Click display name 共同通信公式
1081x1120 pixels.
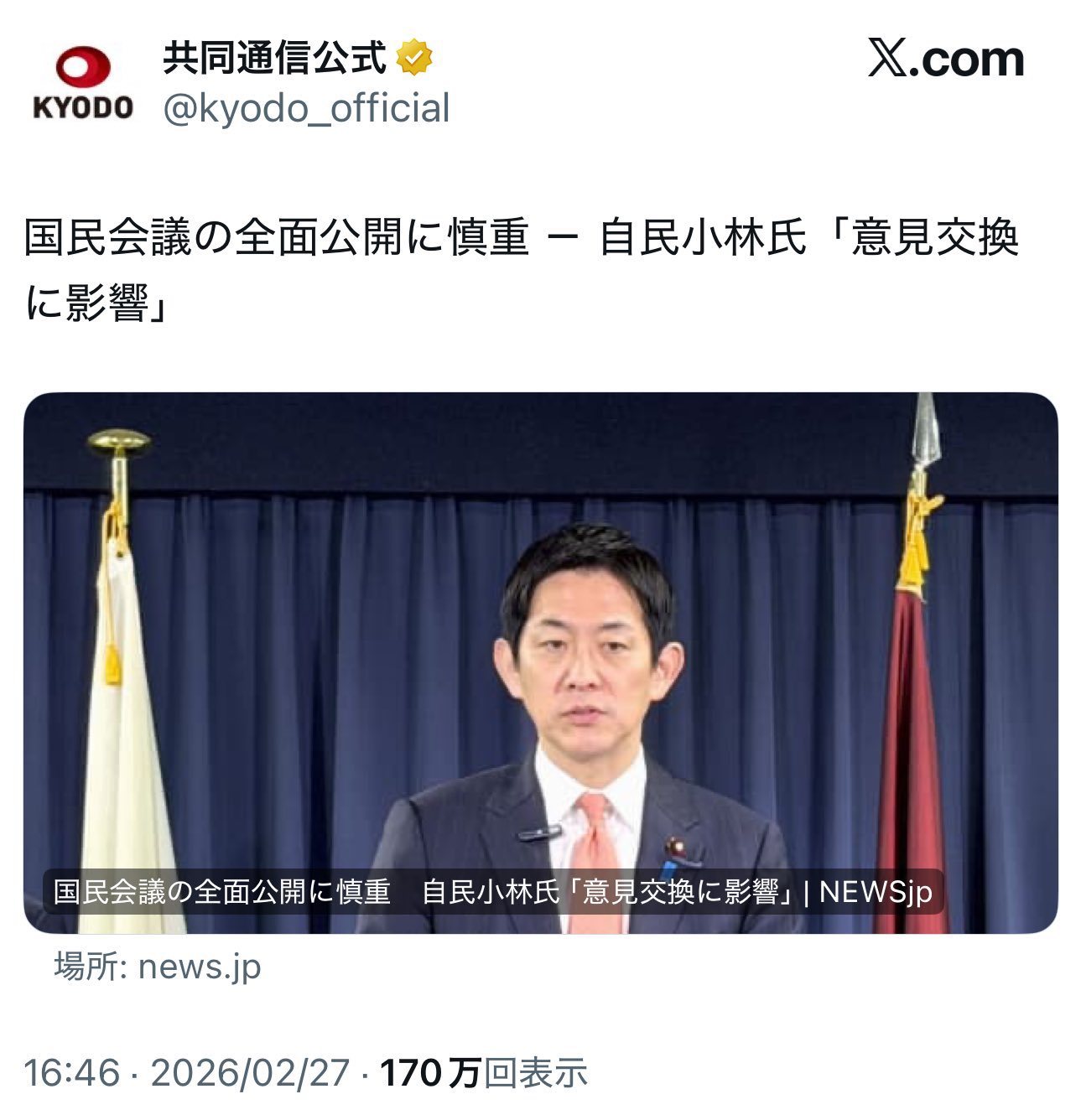[275, 59]
